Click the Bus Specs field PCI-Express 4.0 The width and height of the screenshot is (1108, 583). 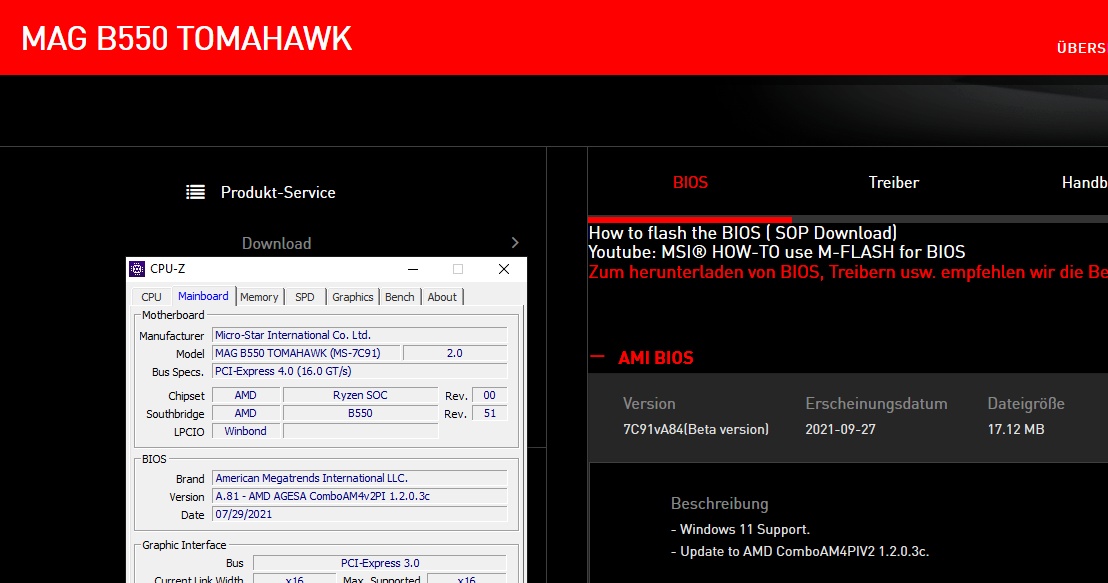coord(359,371)
